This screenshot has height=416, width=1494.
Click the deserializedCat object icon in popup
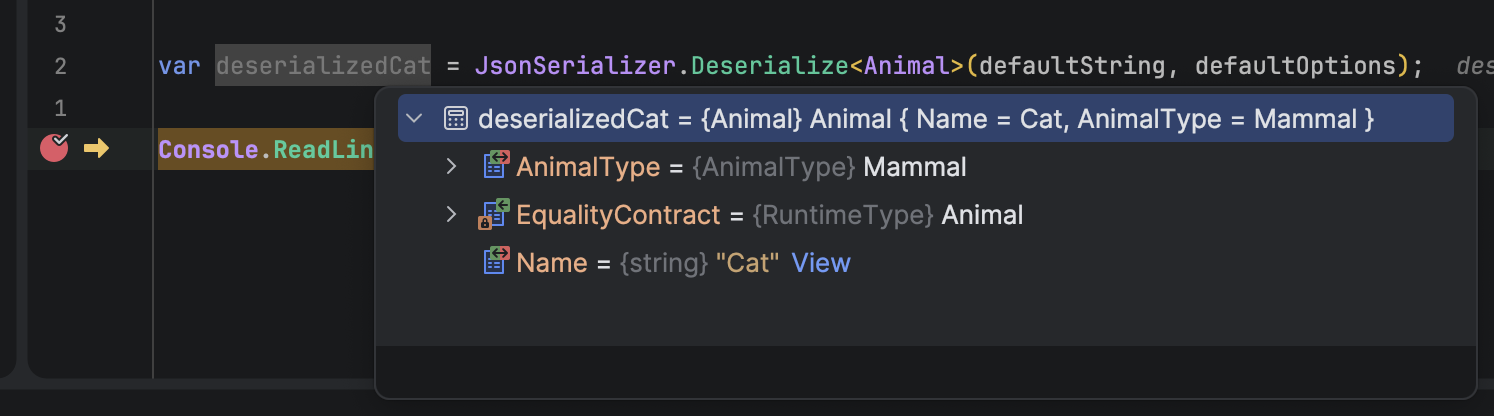[x=455, y=119]
